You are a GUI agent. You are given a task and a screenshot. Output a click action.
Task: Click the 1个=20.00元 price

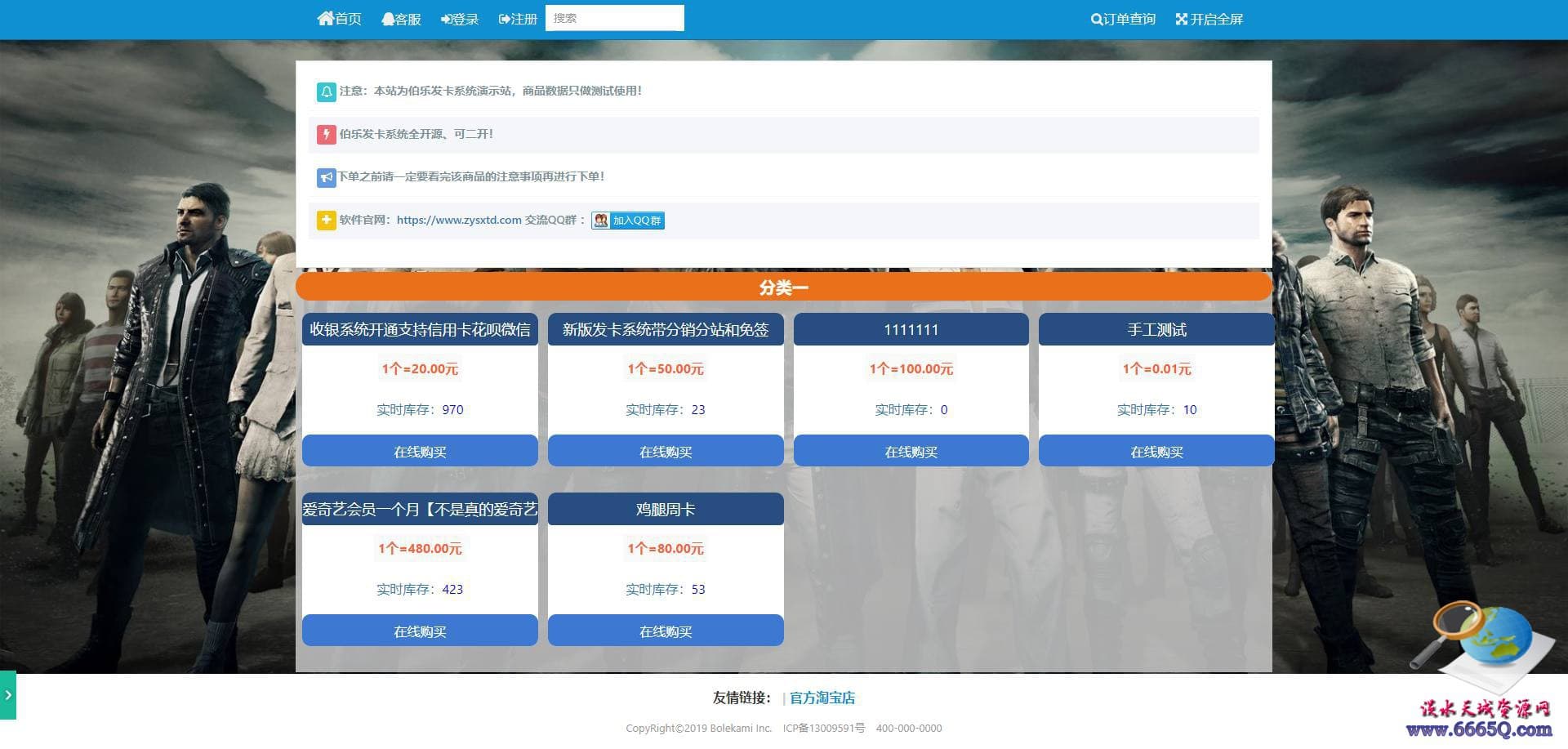click(x=420, y=369)
